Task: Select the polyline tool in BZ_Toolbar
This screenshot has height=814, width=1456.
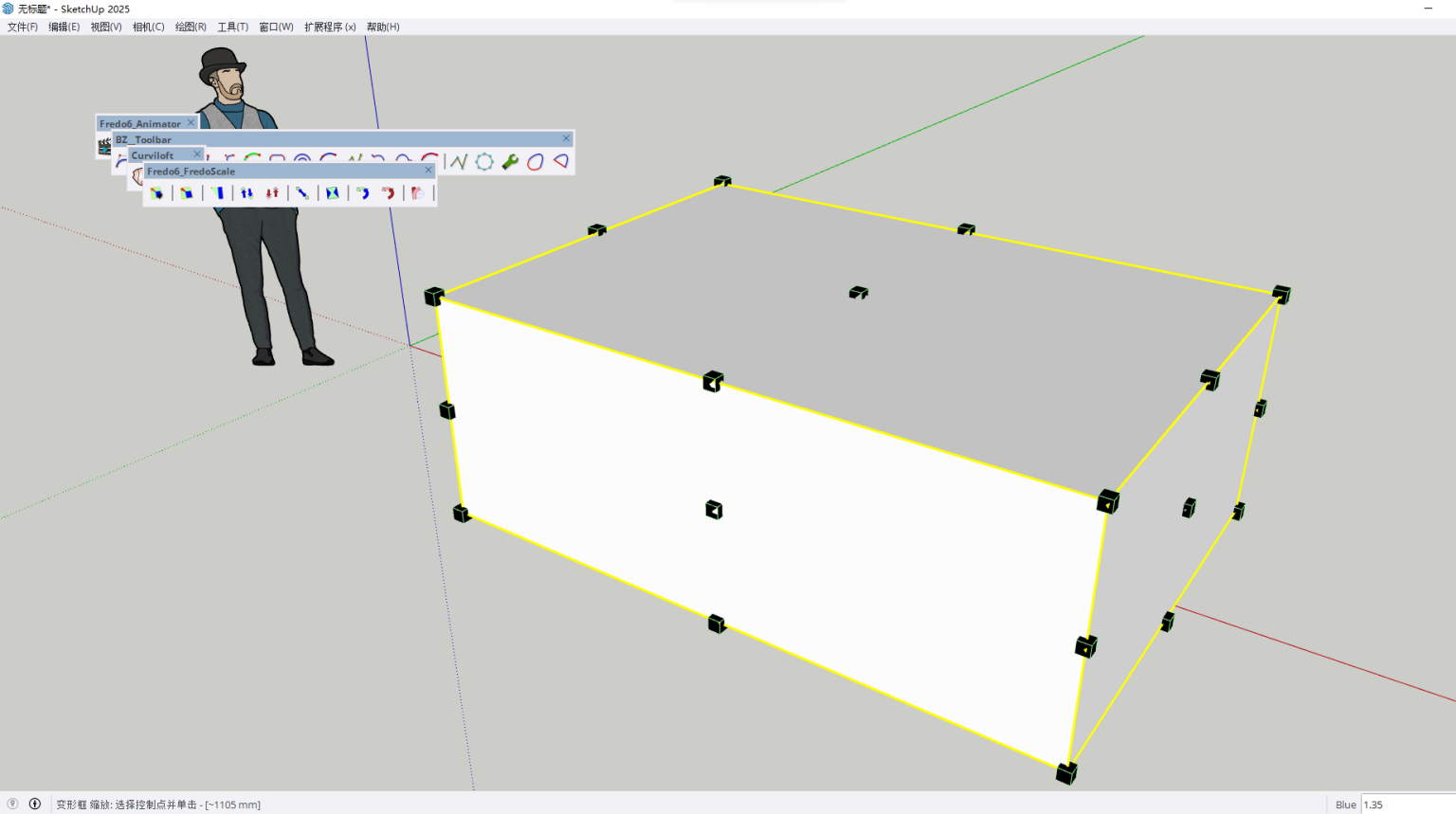Action: pos(458,161)
